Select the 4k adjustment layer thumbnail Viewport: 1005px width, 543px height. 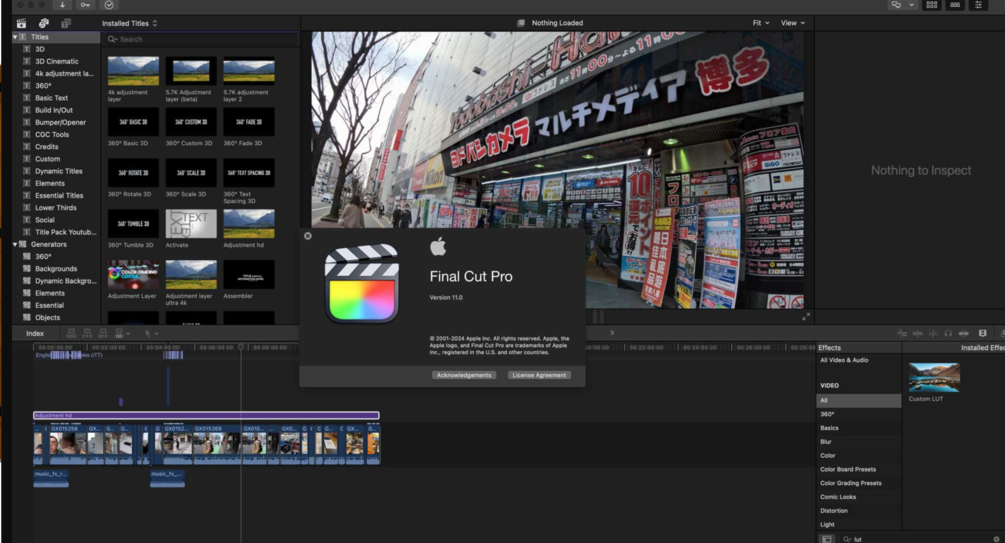pos(133,71)
